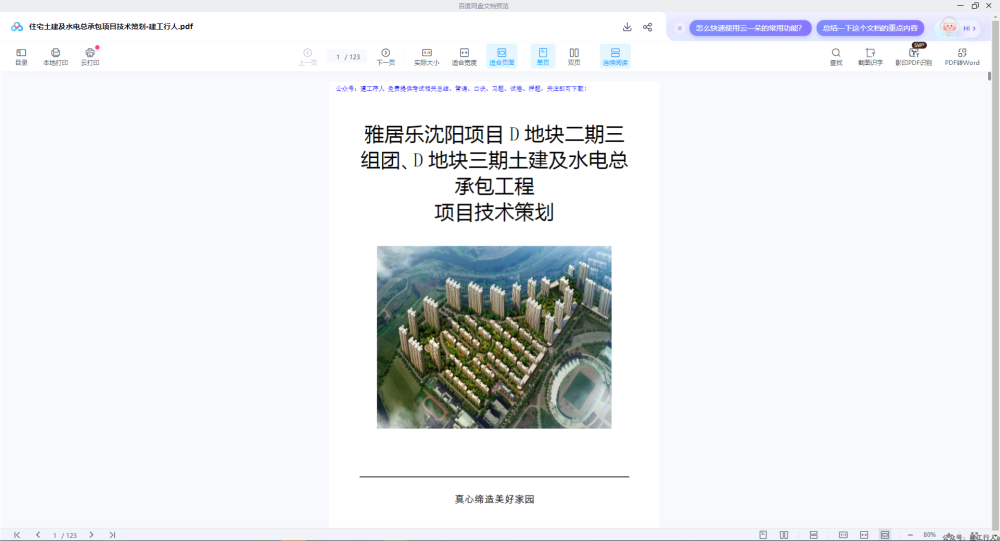The height and width of the screenshot is (541, 1000).
Task: Select 适合宽度 fit width mode
Action: coord(464,56)
